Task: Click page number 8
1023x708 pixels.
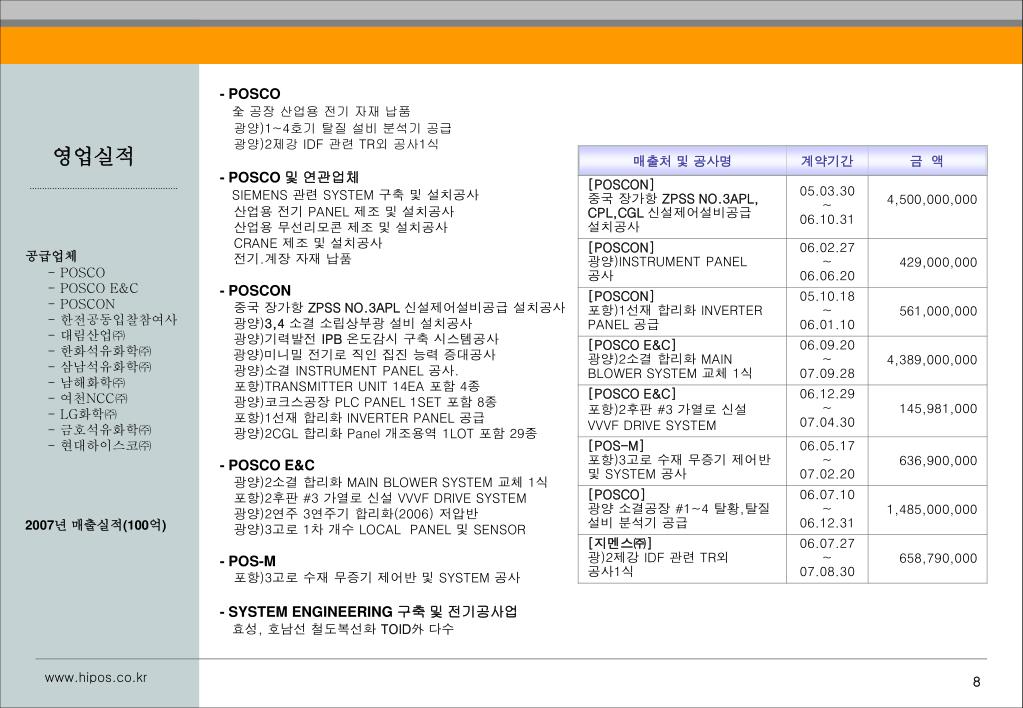Action: coord(976,683)
